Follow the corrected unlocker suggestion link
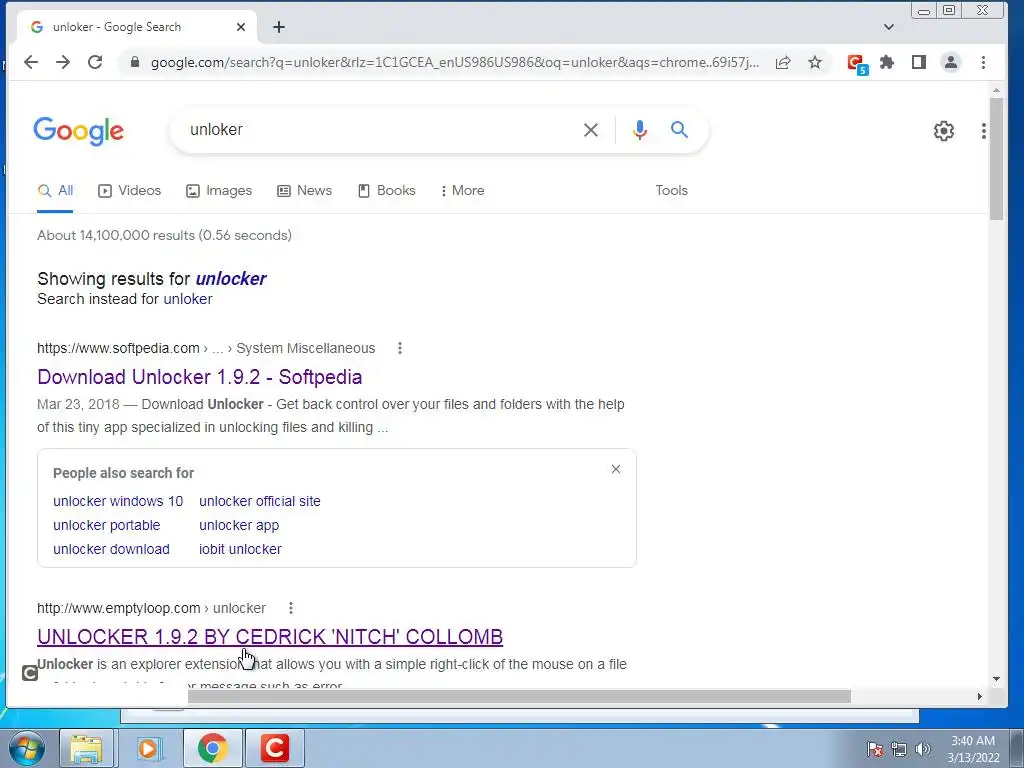Screen dimensions: 1024x768 pos(231,279)
